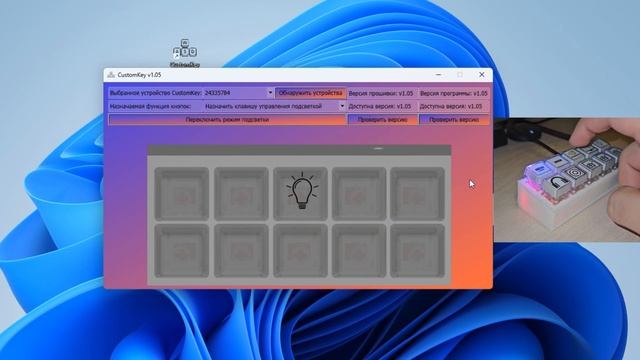
Task: Click the Обнаружить устройства button
Action: (x=311, y=93)
